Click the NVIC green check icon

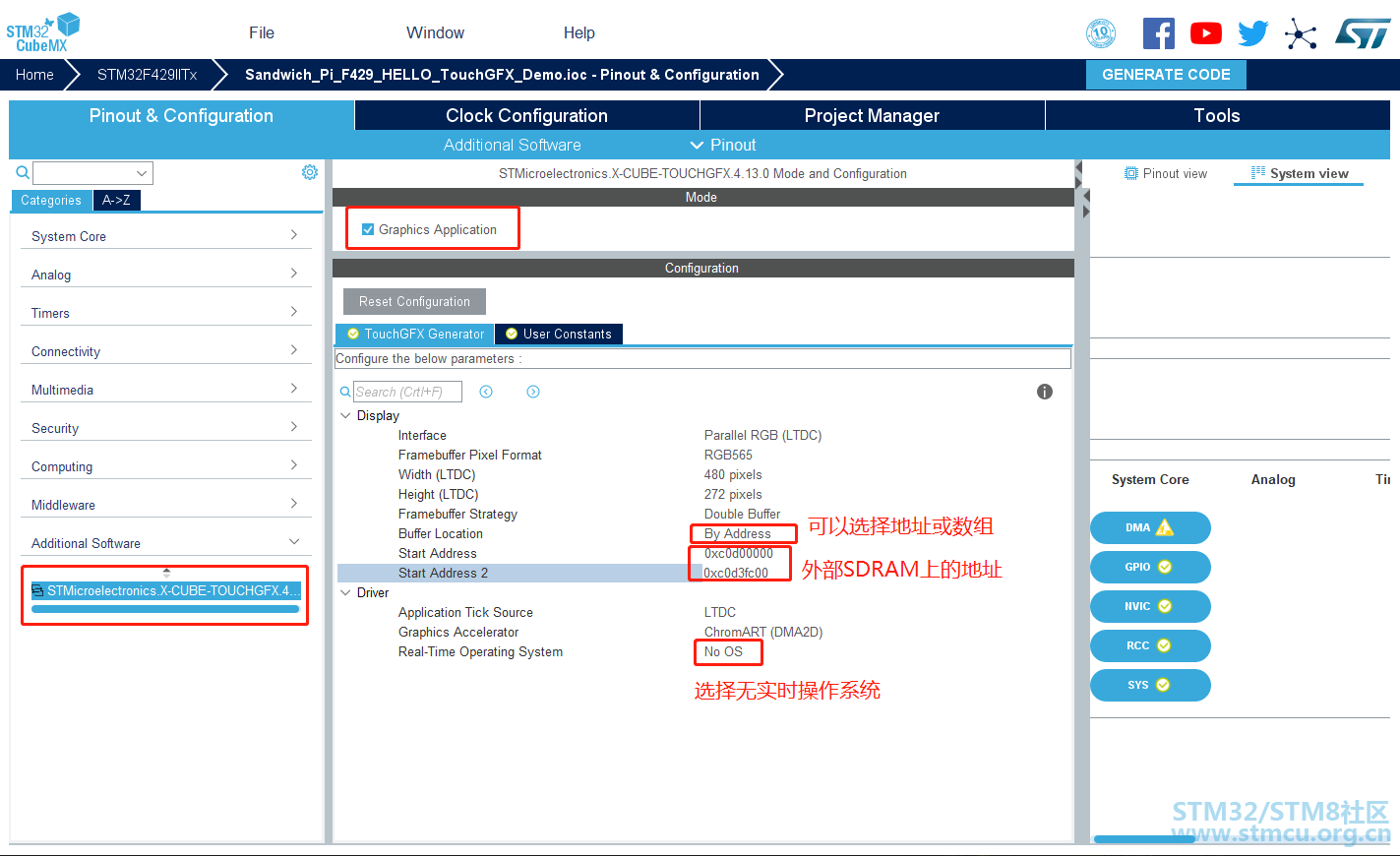tap(1165, 606)
